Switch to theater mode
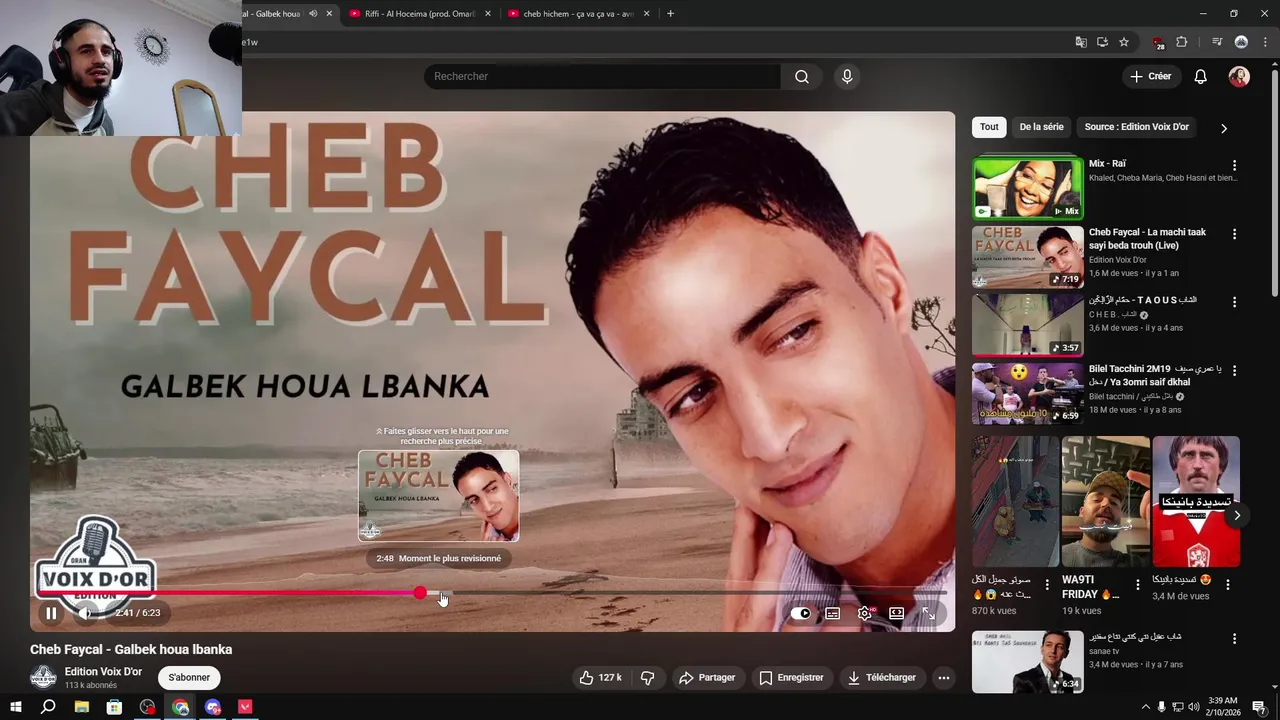This screenshot has width=1280, height=720. point(897,613)
